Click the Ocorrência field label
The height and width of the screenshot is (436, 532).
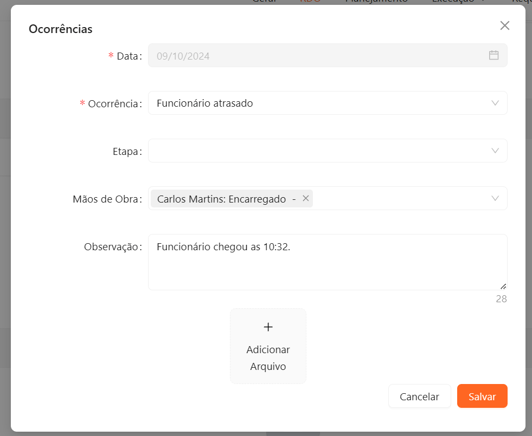click(x=115, y=103)
